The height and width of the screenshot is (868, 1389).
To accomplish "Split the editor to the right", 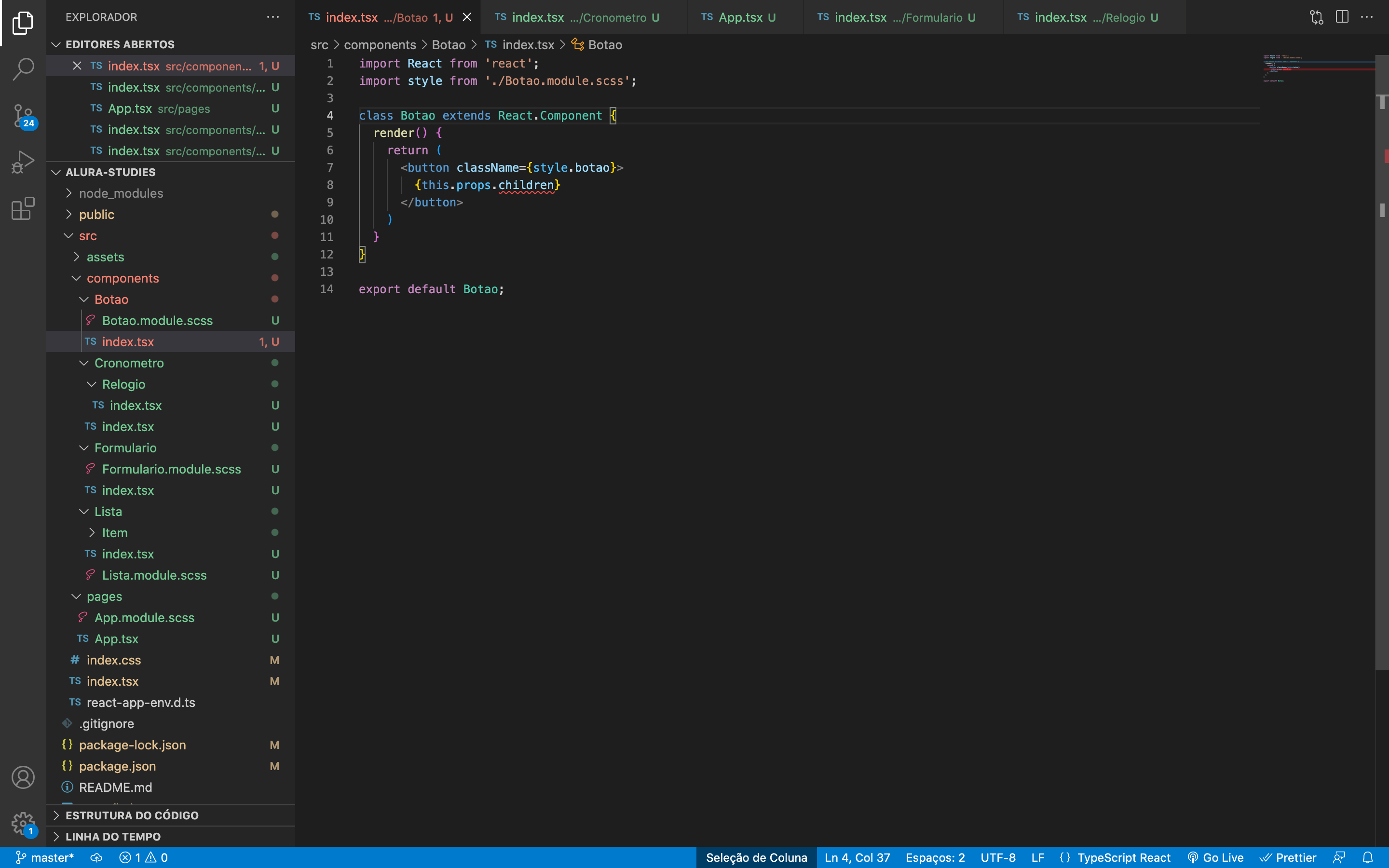I will point(1342,17).
